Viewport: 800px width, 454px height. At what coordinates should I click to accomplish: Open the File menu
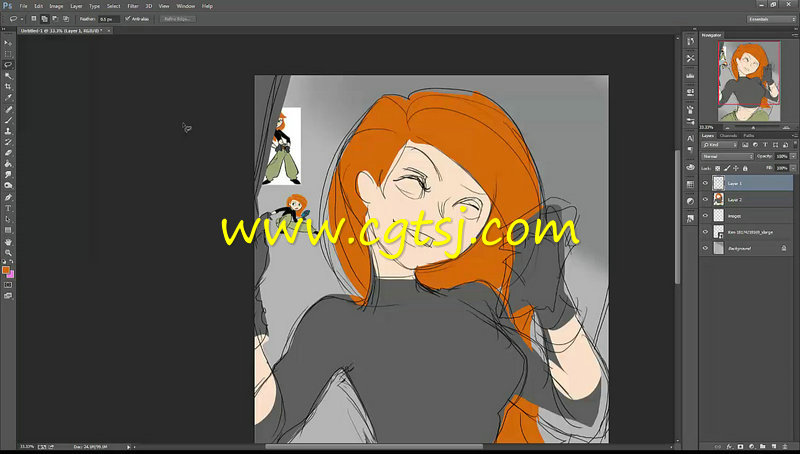pos(23,6)
